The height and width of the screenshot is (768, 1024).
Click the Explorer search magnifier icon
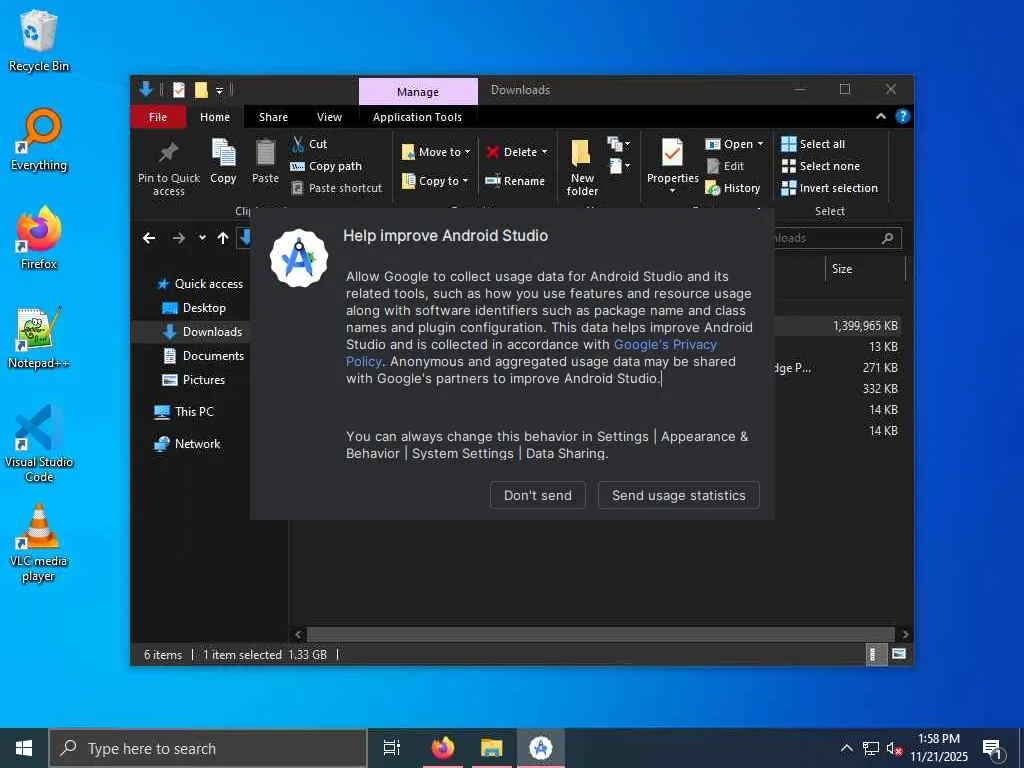point(887,238)
